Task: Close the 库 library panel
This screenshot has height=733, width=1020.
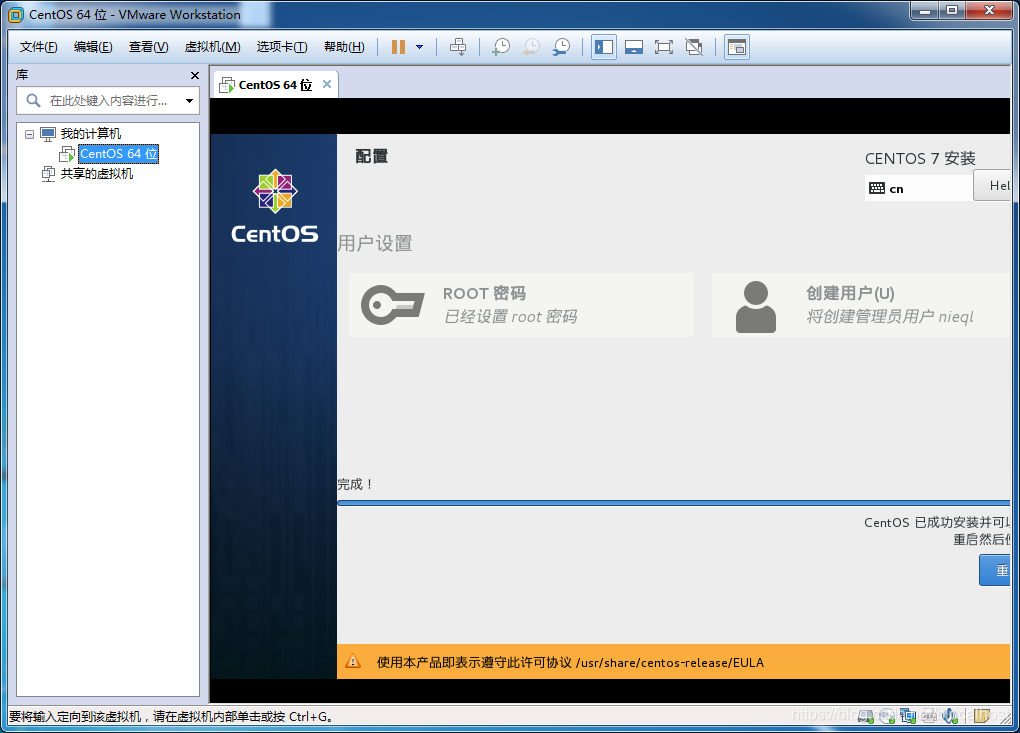Action: click(195, 75)
